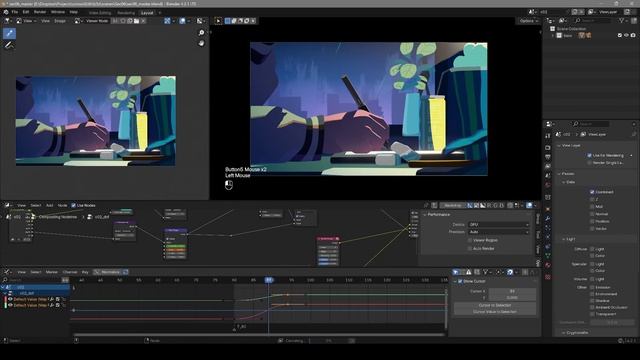Toggle the Use Nodes checkbox
The height and width of the screenshot is (360, 640).
coord(73,205)
